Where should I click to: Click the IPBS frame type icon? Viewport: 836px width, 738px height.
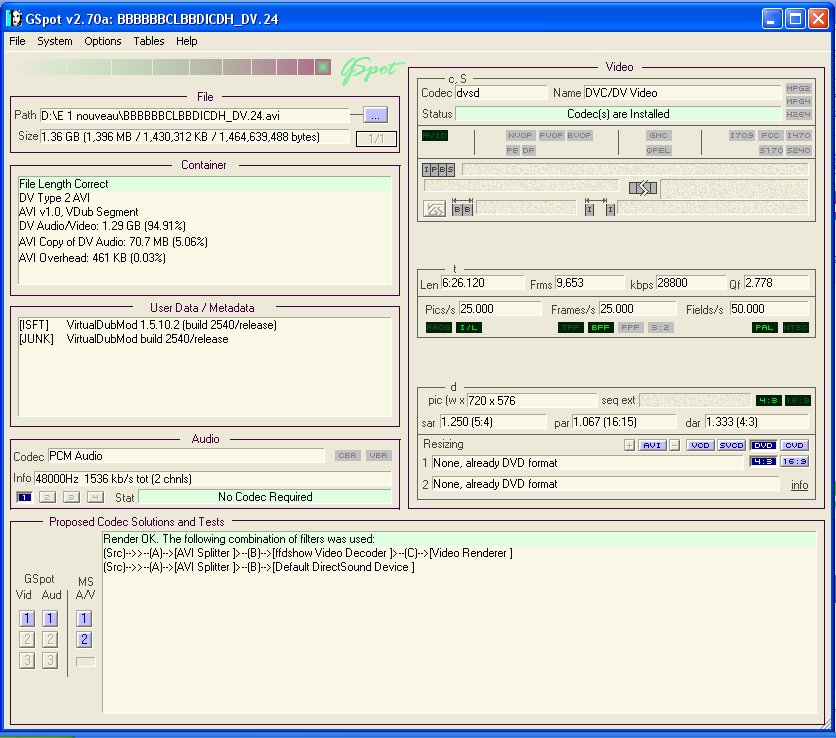[x=438, y=170]
